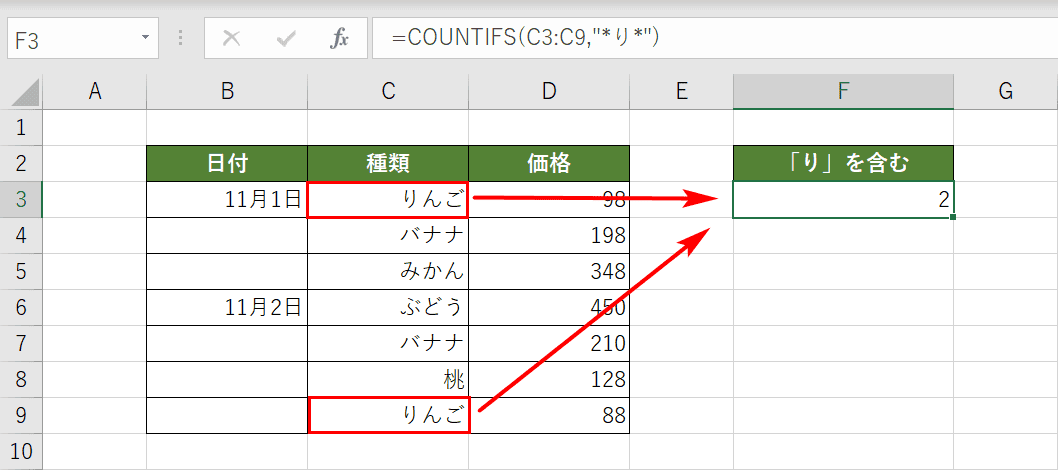Click the 「り」を含む header cell
The width and height of the screenshot is (1058, 470).
pyautogui.click(x=843, y=163)
